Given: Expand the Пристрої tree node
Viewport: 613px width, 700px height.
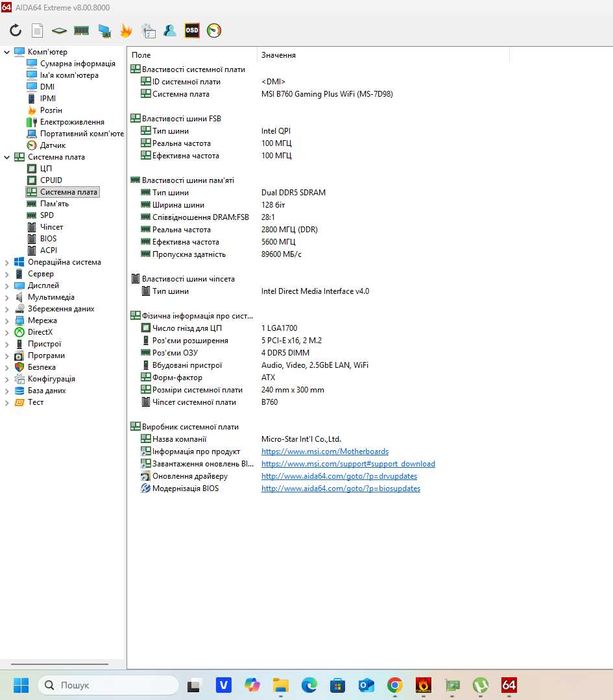Looking at the screenshot, I should [7, 344].
